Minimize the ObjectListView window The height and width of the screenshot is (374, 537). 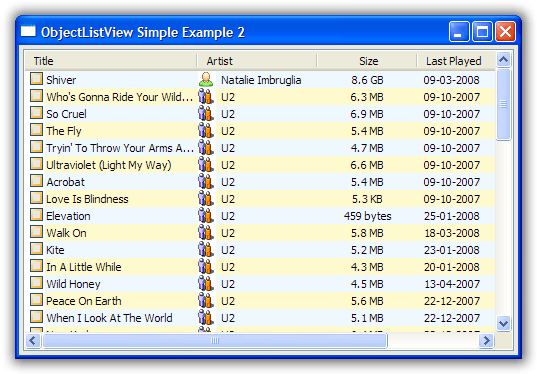[x=459, y=32]
